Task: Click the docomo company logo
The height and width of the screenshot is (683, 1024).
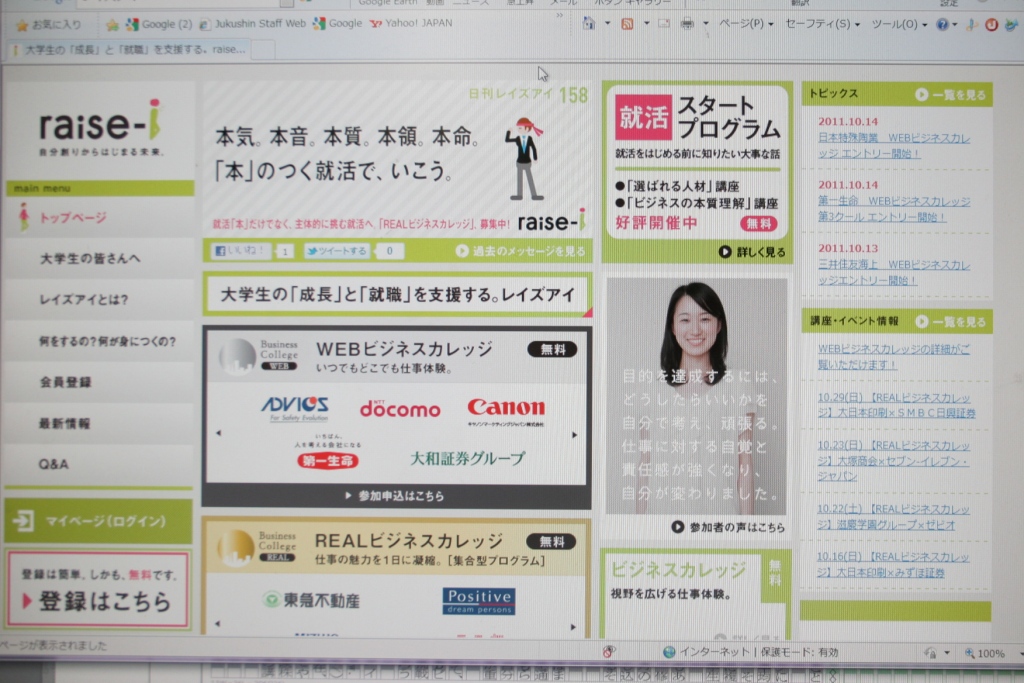Action: 400,409
